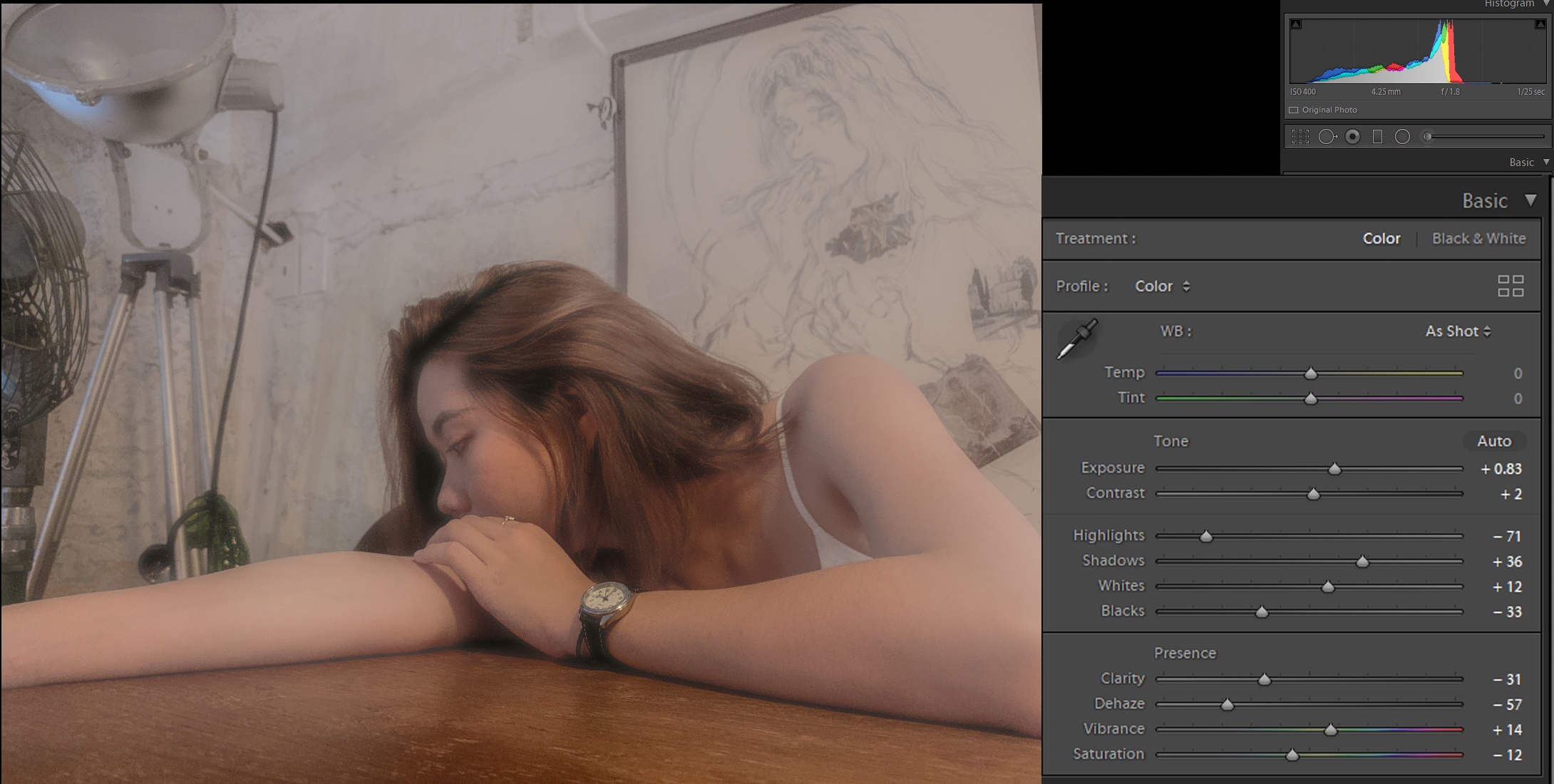Screen dimensions: 1554x784
Task: Select the Radial Filter tool
Action: tap(1402, 137)
